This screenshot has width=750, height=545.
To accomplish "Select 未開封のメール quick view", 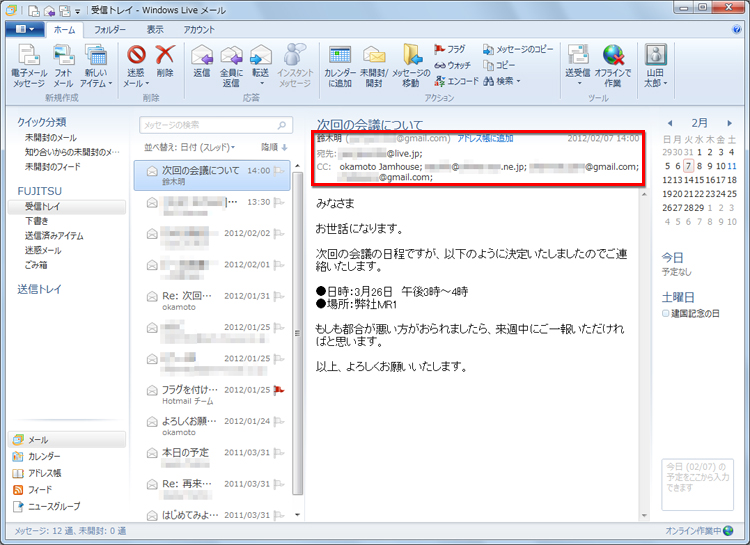I will pos(51,138).
